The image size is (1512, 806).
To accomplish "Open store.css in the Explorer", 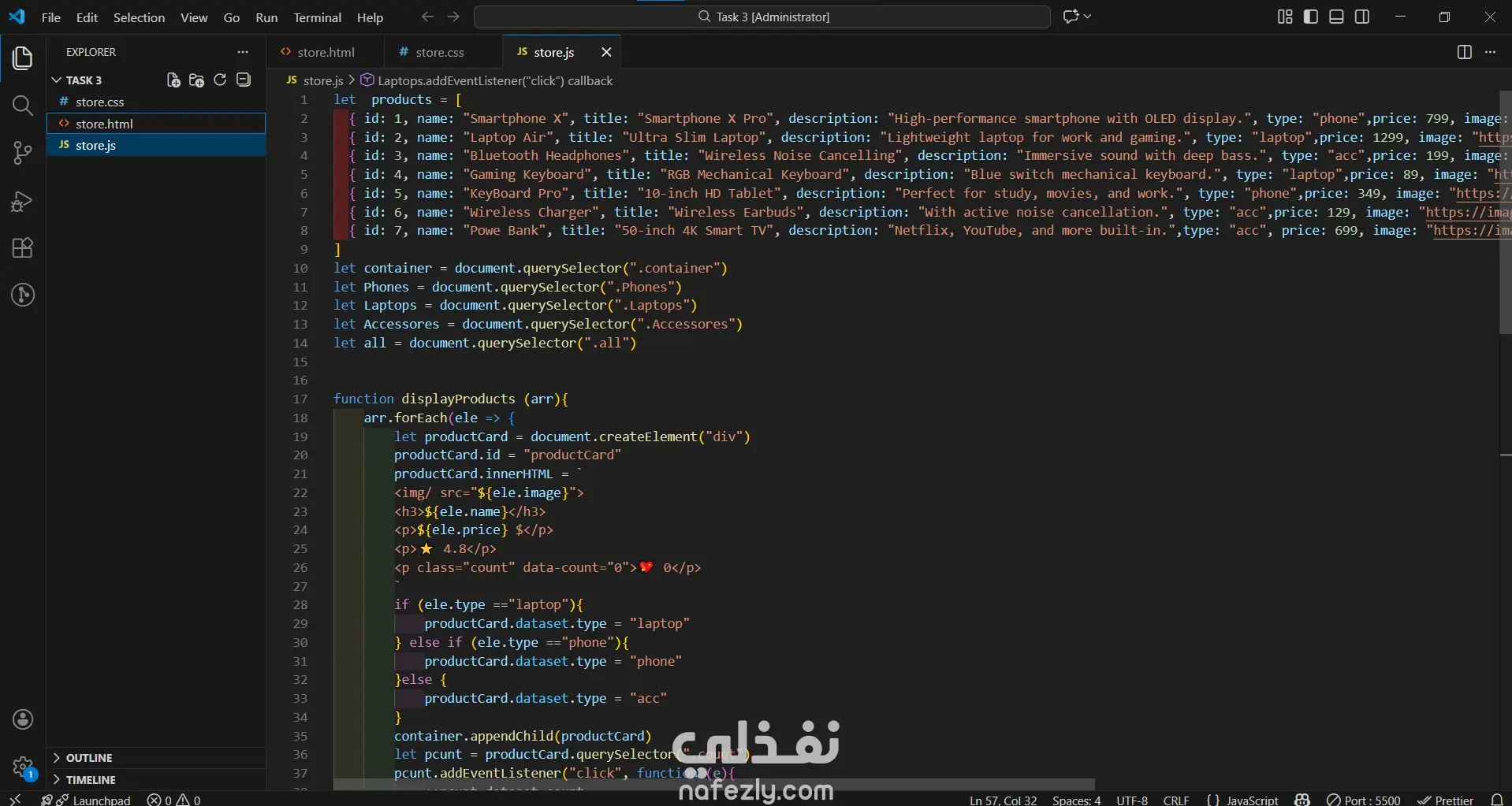I will coord(156,102).
